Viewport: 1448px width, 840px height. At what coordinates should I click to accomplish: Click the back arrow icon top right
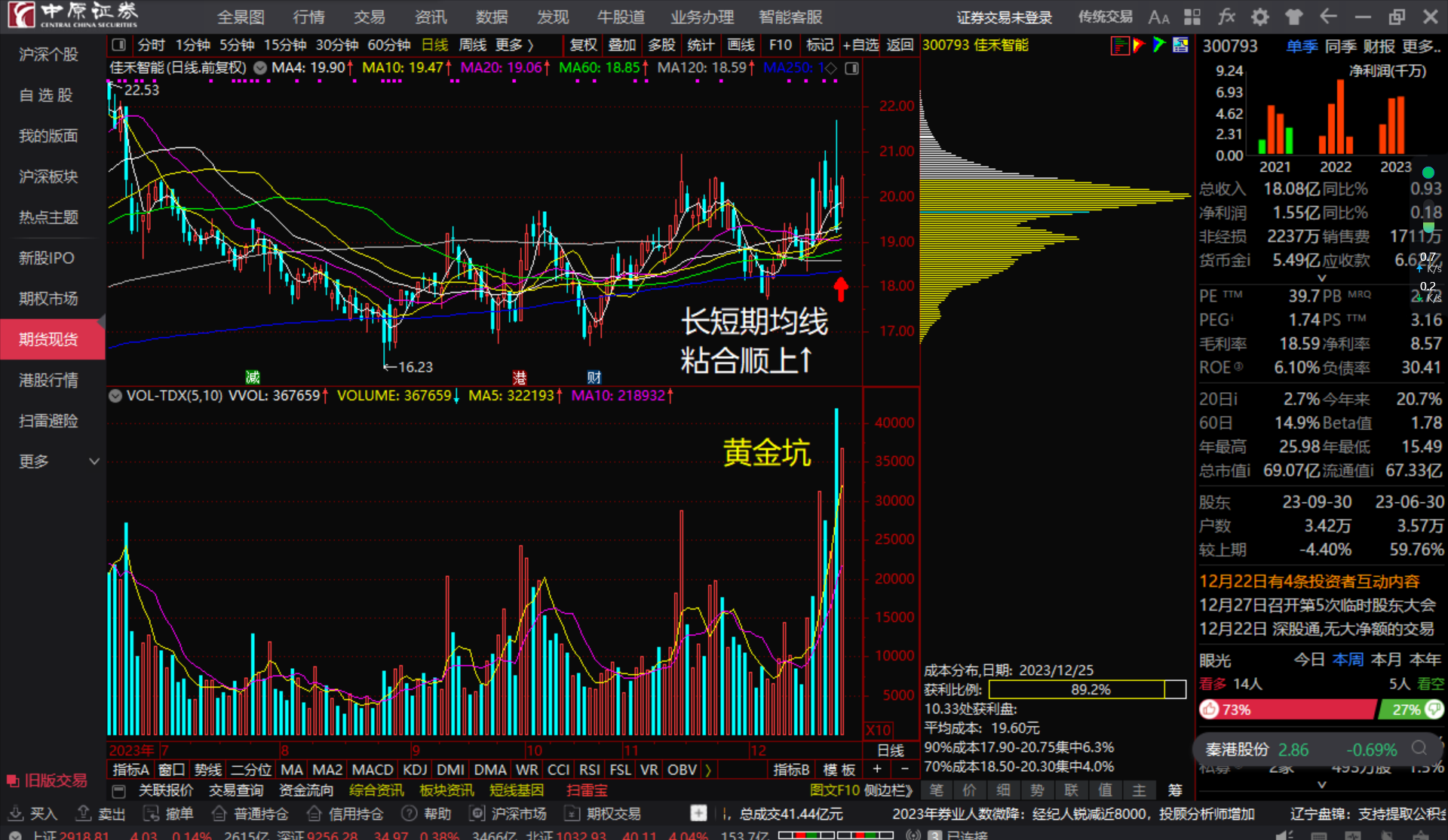(1327, 16)
